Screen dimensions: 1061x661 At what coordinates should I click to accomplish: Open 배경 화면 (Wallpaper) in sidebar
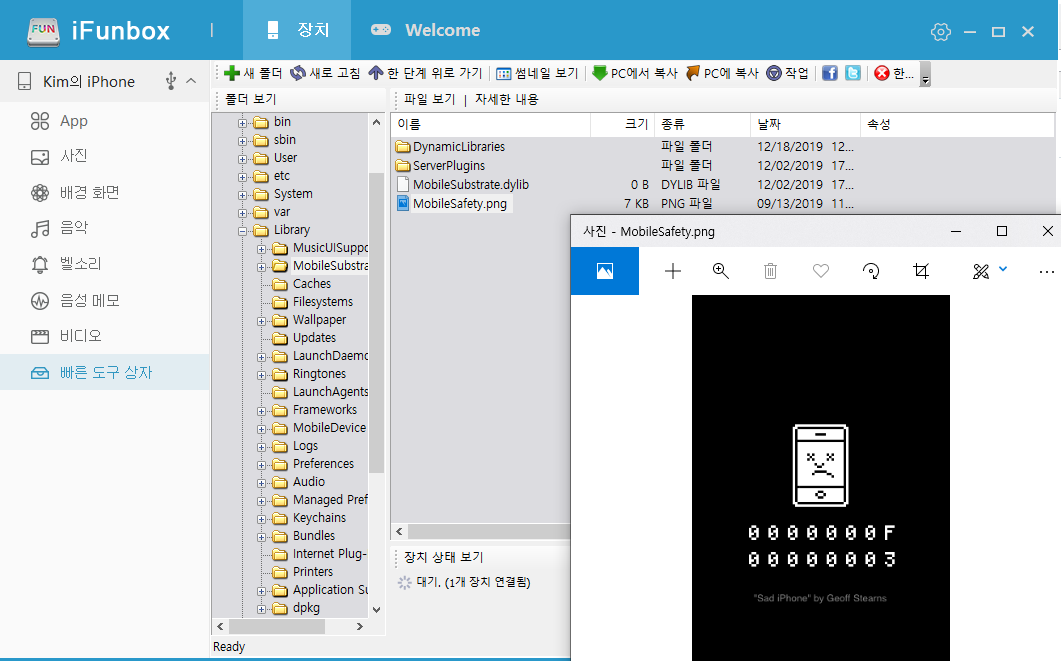75,193
